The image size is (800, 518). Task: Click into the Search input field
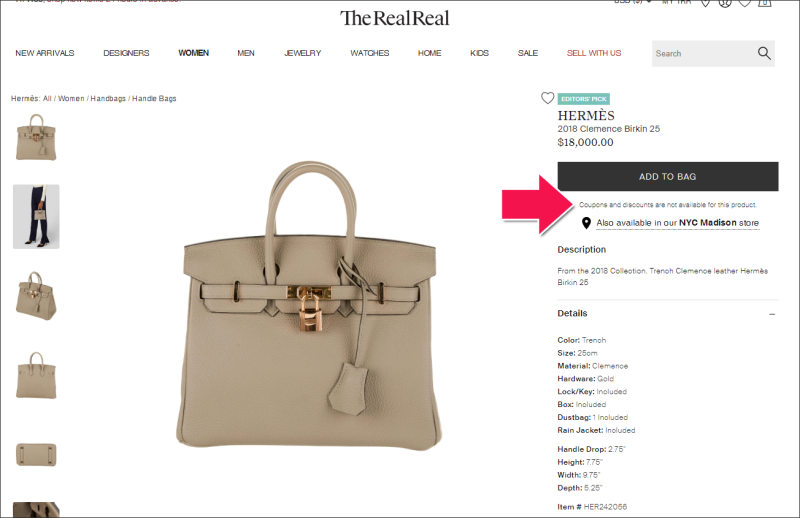(x=703, y=54)
